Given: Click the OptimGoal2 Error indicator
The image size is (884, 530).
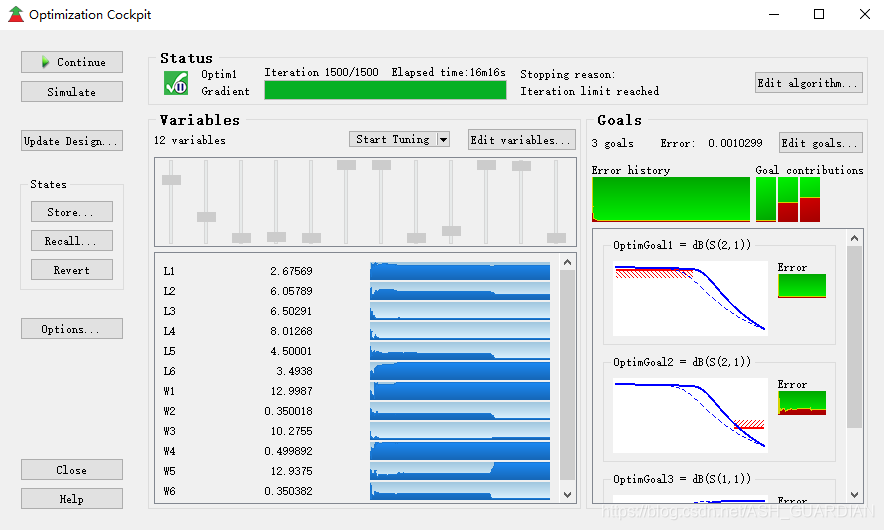Looking at the screenshot, I should tap(802, 403).
